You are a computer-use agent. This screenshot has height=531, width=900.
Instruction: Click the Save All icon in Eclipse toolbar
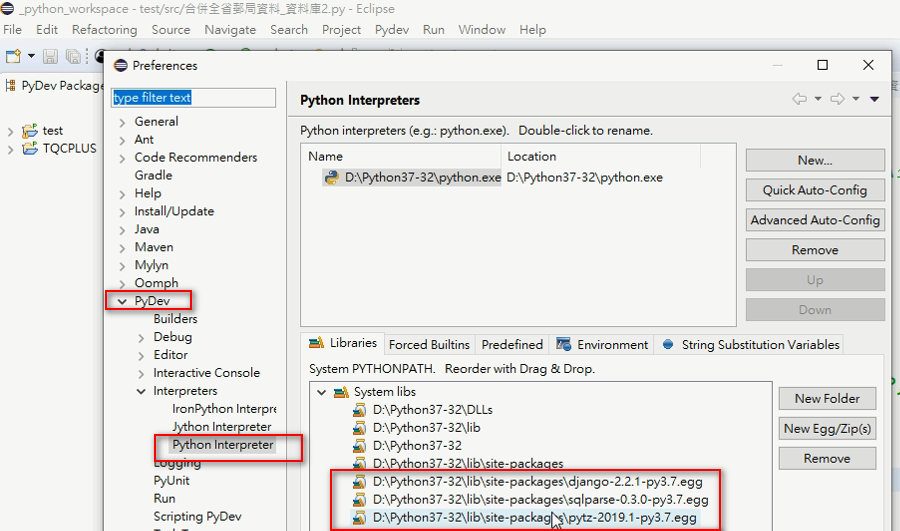(73, 56)
